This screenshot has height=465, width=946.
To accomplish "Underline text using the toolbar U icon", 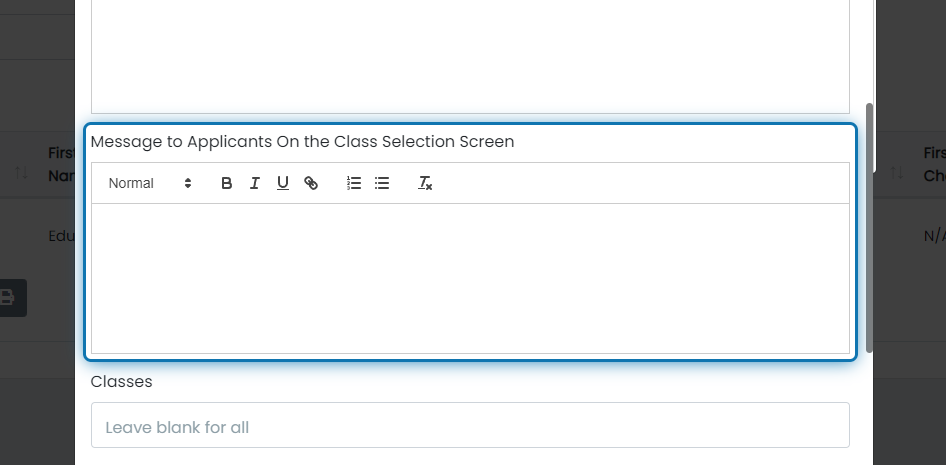I will [x=282, y=183].
